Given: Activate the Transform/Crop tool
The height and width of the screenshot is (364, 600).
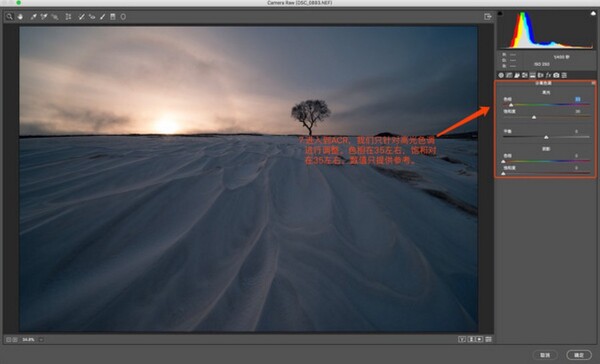Looking at the screenshot, I should 68,16.
